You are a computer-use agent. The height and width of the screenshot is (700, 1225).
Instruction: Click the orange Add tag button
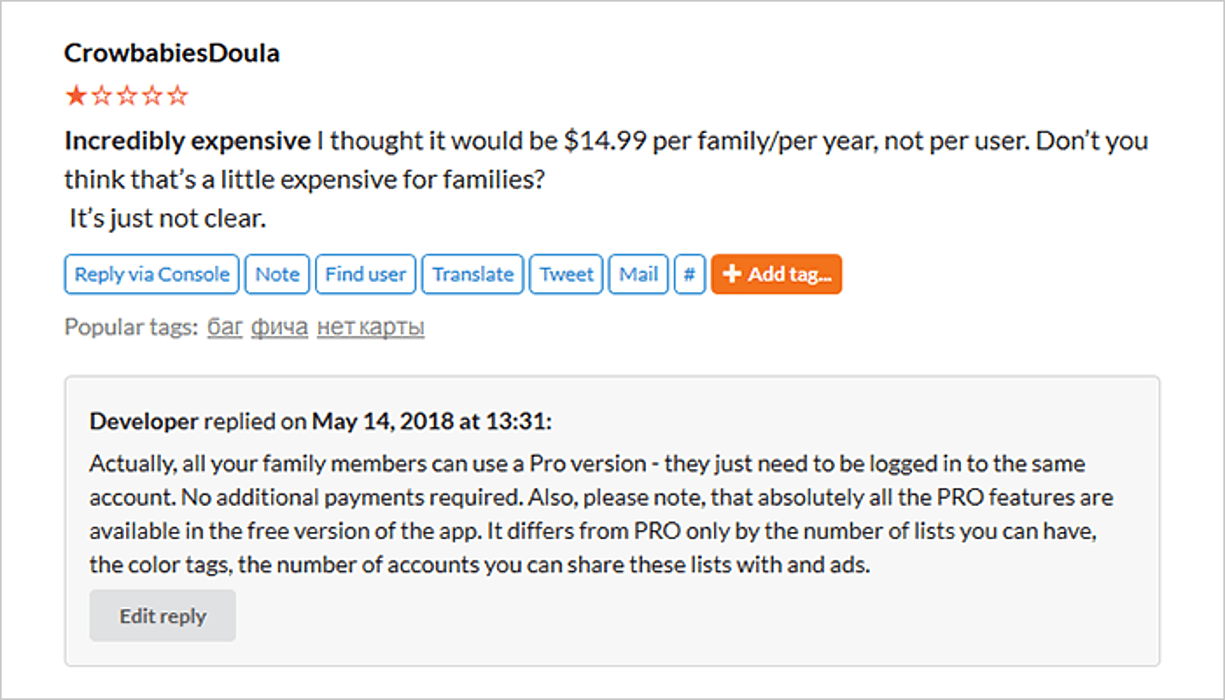776,274
